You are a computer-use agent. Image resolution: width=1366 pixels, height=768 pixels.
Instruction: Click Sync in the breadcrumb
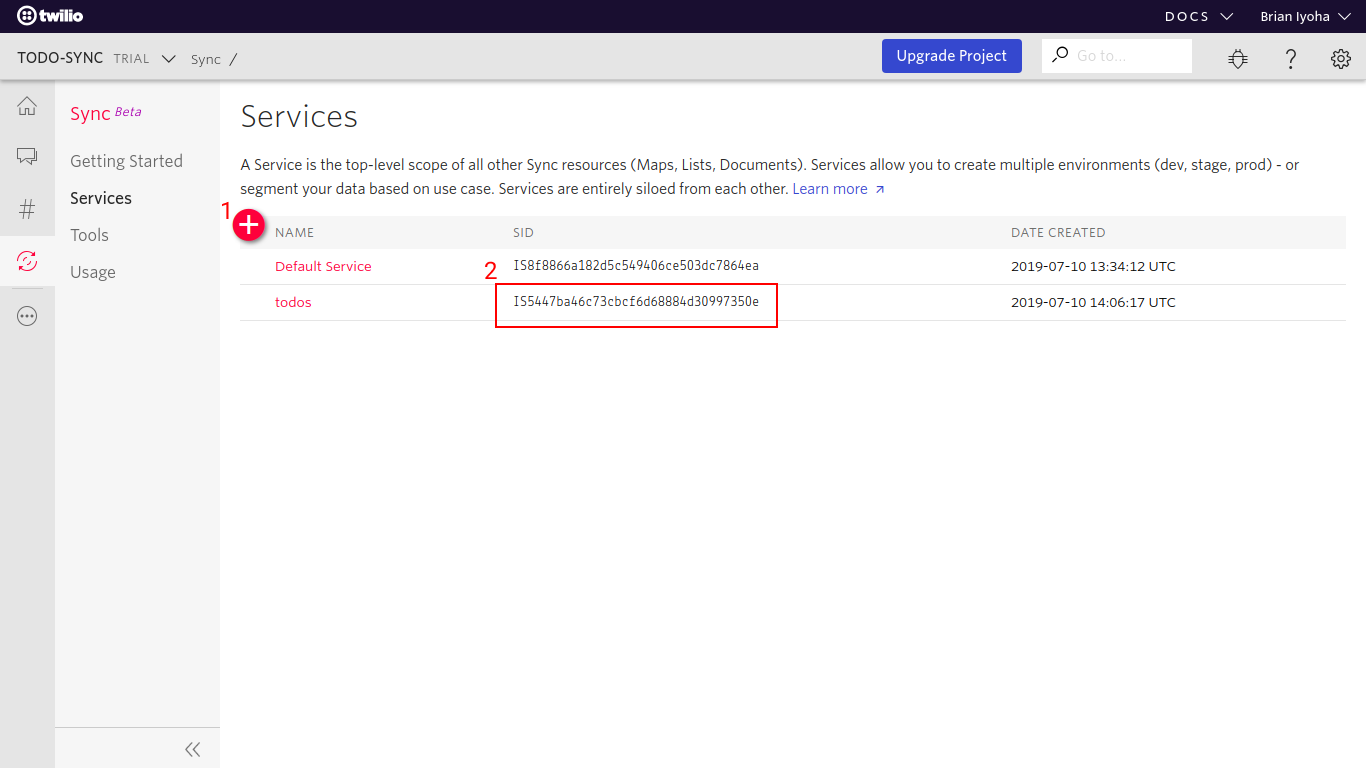(x=206, y=59)
